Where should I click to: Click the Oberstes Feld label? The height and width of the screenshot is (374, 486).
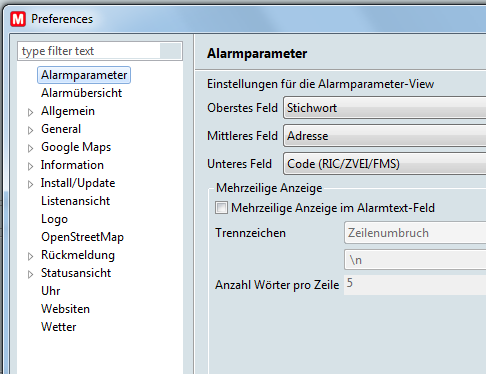(242, 108)
